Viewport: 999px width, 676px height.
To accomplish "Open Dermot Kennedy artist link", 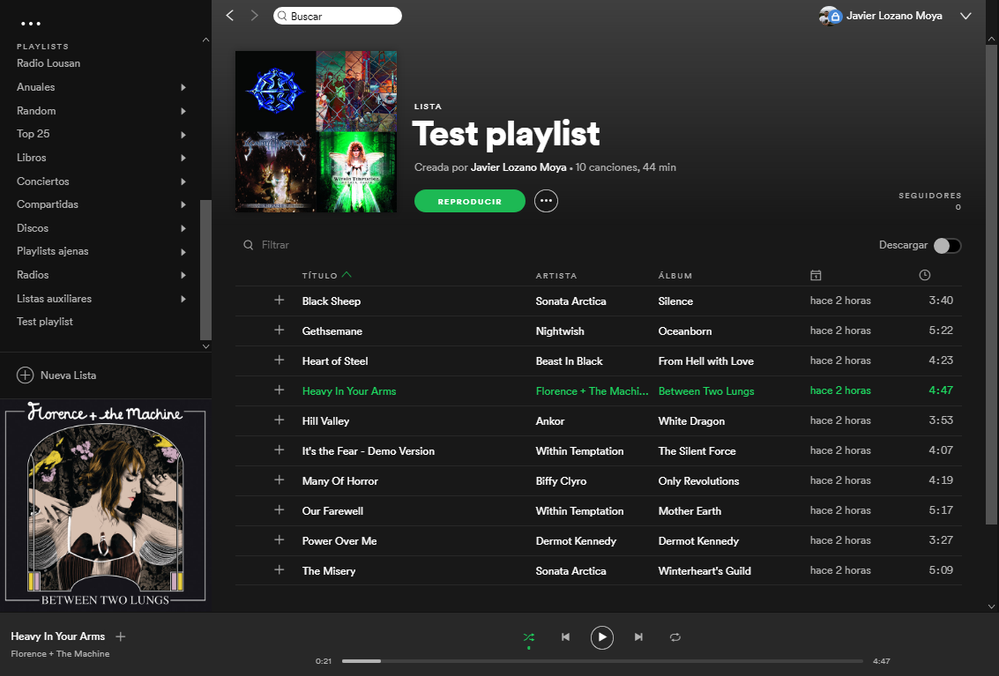I will click(576, 541).
